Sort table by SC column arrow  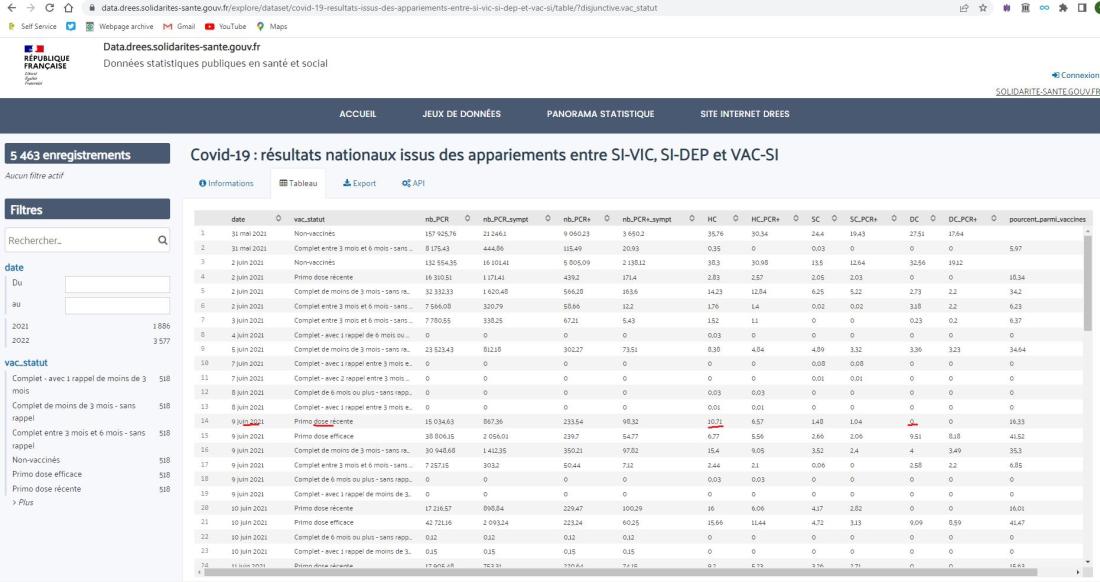pos(834,219)
